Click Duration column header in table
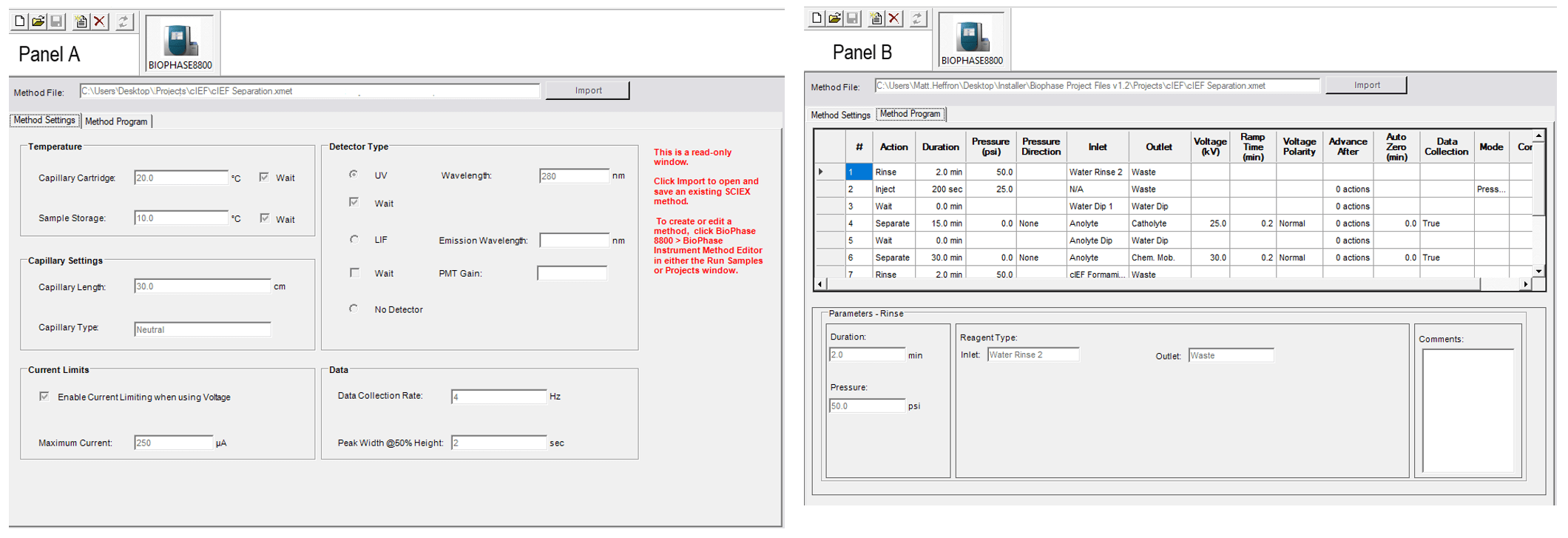Viewport: 1568px width, 538px height. coord(940,147)
